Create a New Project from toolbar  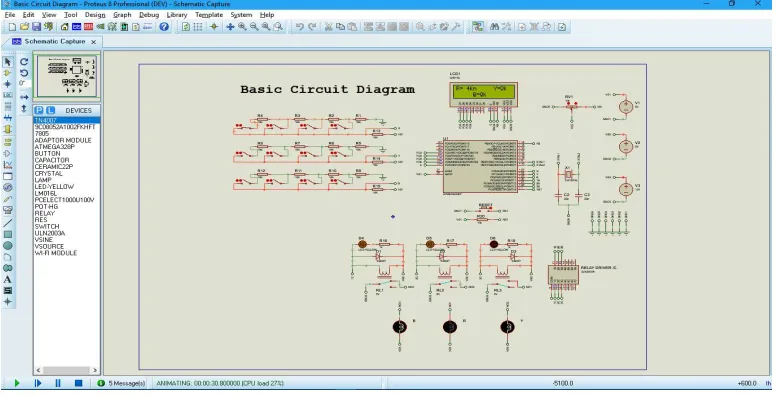tap(12, 27)
